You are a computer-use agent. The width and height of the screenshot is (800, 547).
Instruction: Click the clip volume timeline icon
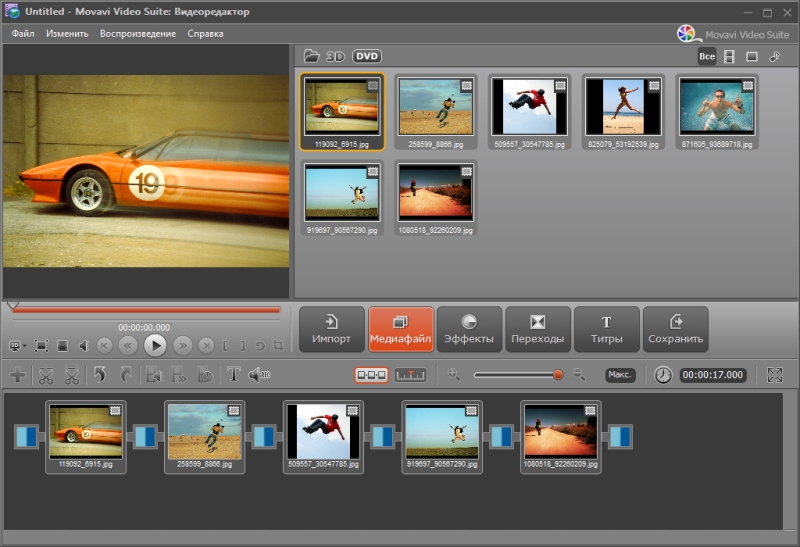(x=154, y=375)
